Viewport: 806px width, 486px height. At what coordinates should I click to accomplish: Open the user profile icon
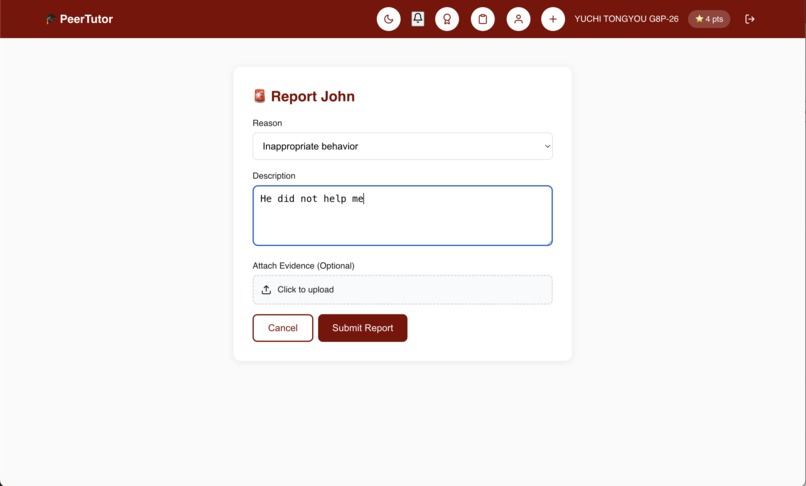(x=518, y=19)
